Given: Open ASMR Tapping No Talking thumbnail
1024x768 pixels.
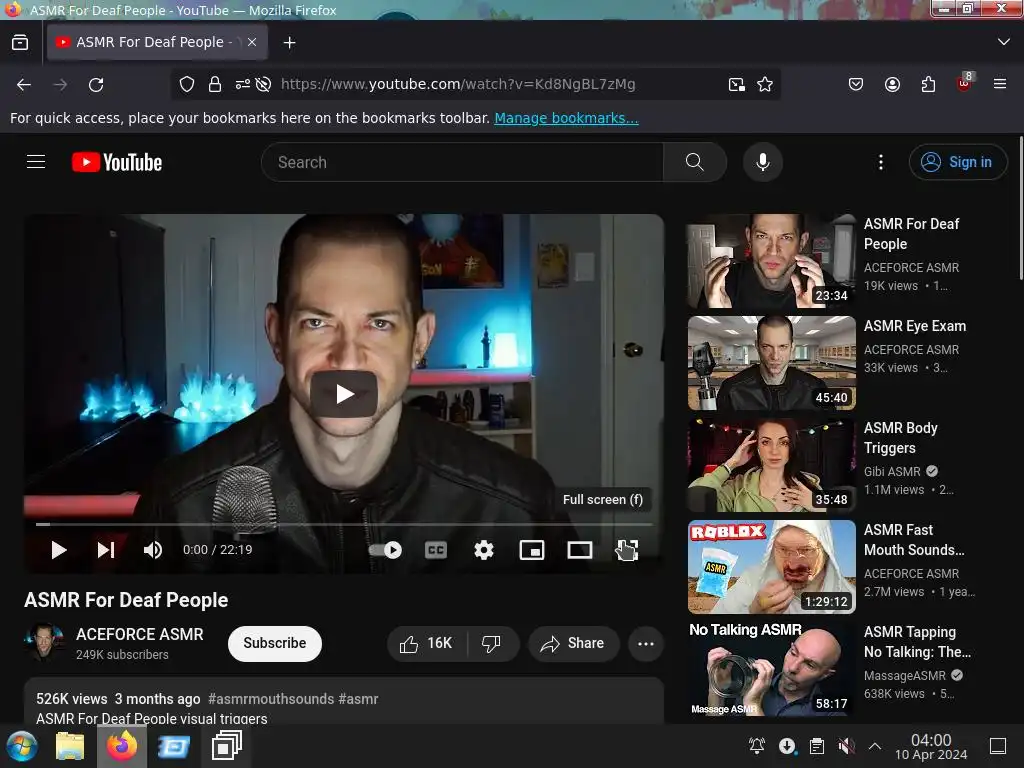Looking at the screenshot, I should tap(771, 669).
